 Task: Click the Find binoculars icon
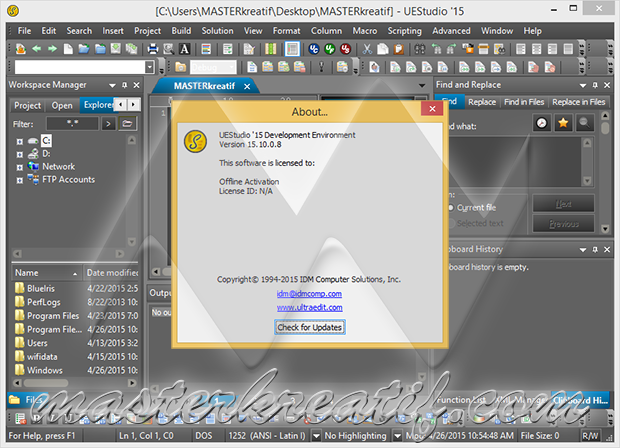(x=420, y=49)
